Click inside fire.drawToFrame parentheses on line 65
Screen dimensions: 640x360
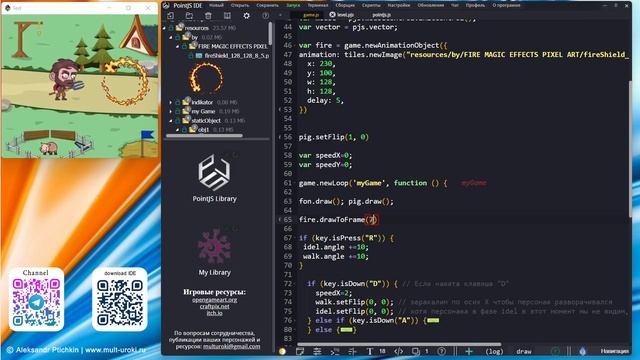[x=371, y=220]
